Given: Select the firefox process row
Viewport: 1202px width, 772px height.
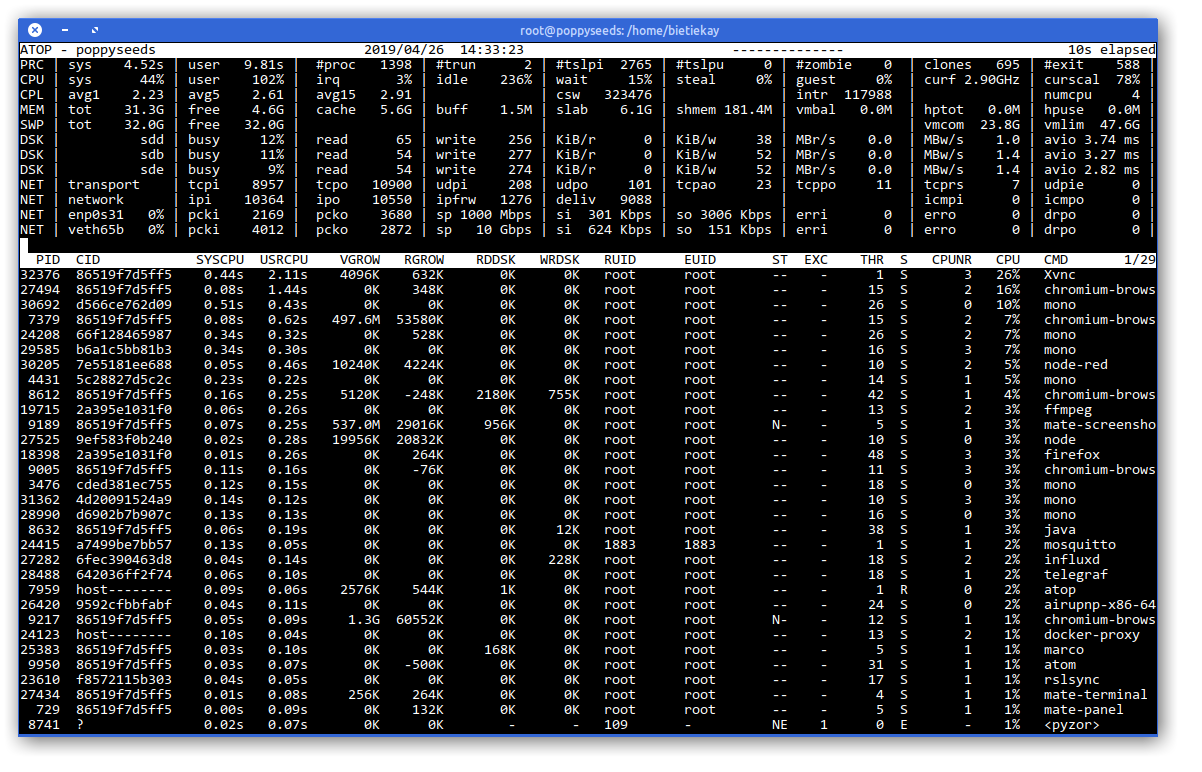Looking at the screenshot, I should (x=588, y=455).
